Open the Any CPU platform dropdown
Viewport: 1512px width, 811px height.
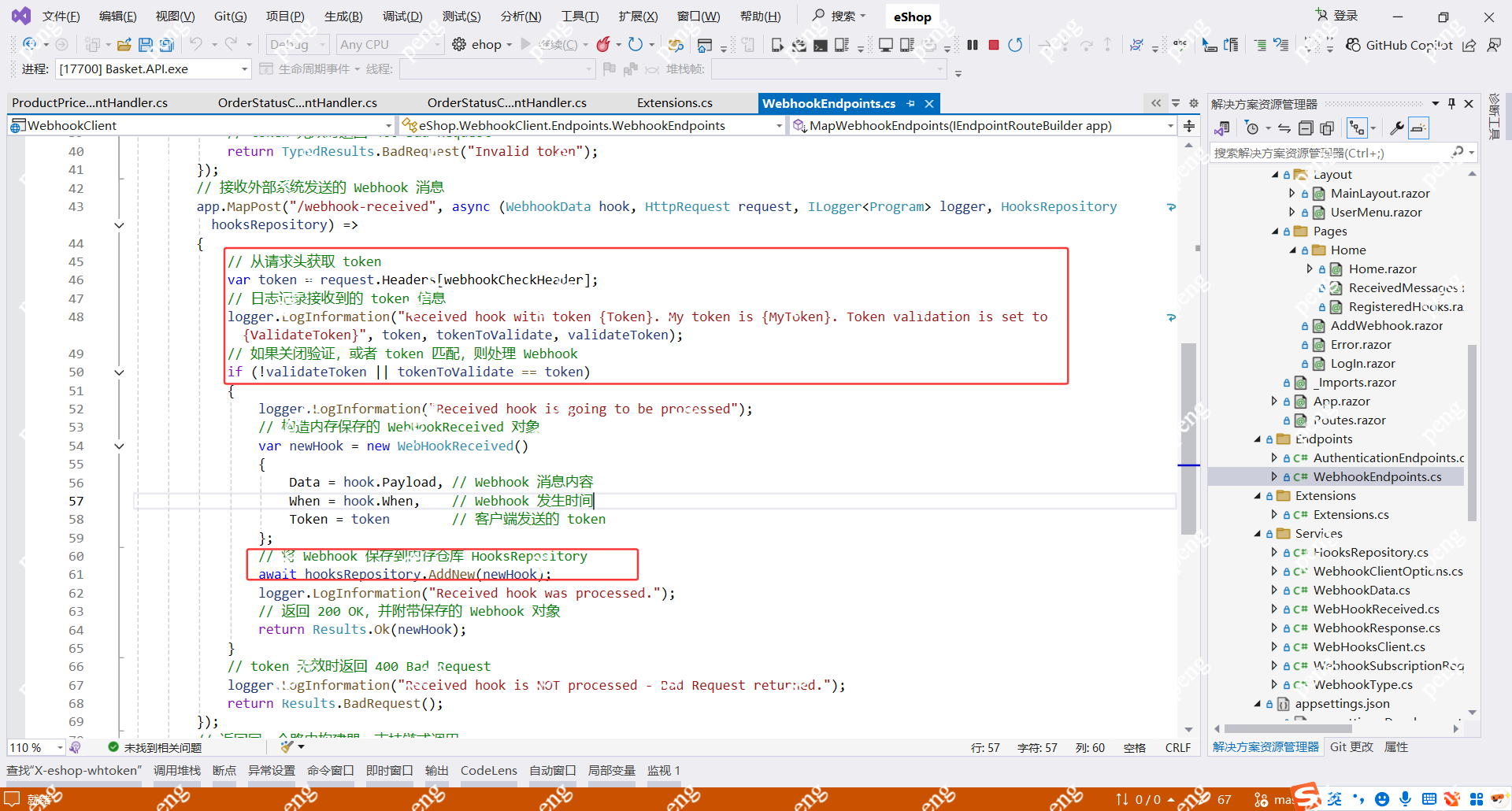point(389,45)
